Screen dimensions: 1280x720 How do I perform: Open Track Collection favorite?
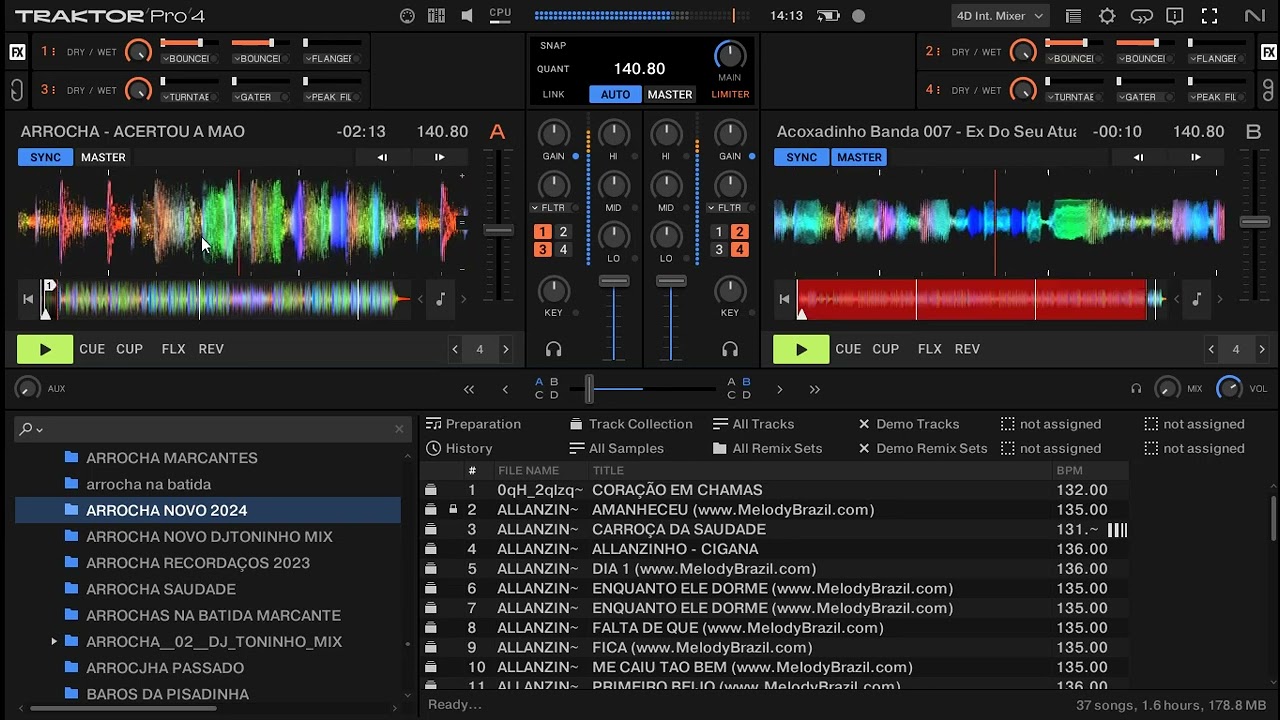631,424
